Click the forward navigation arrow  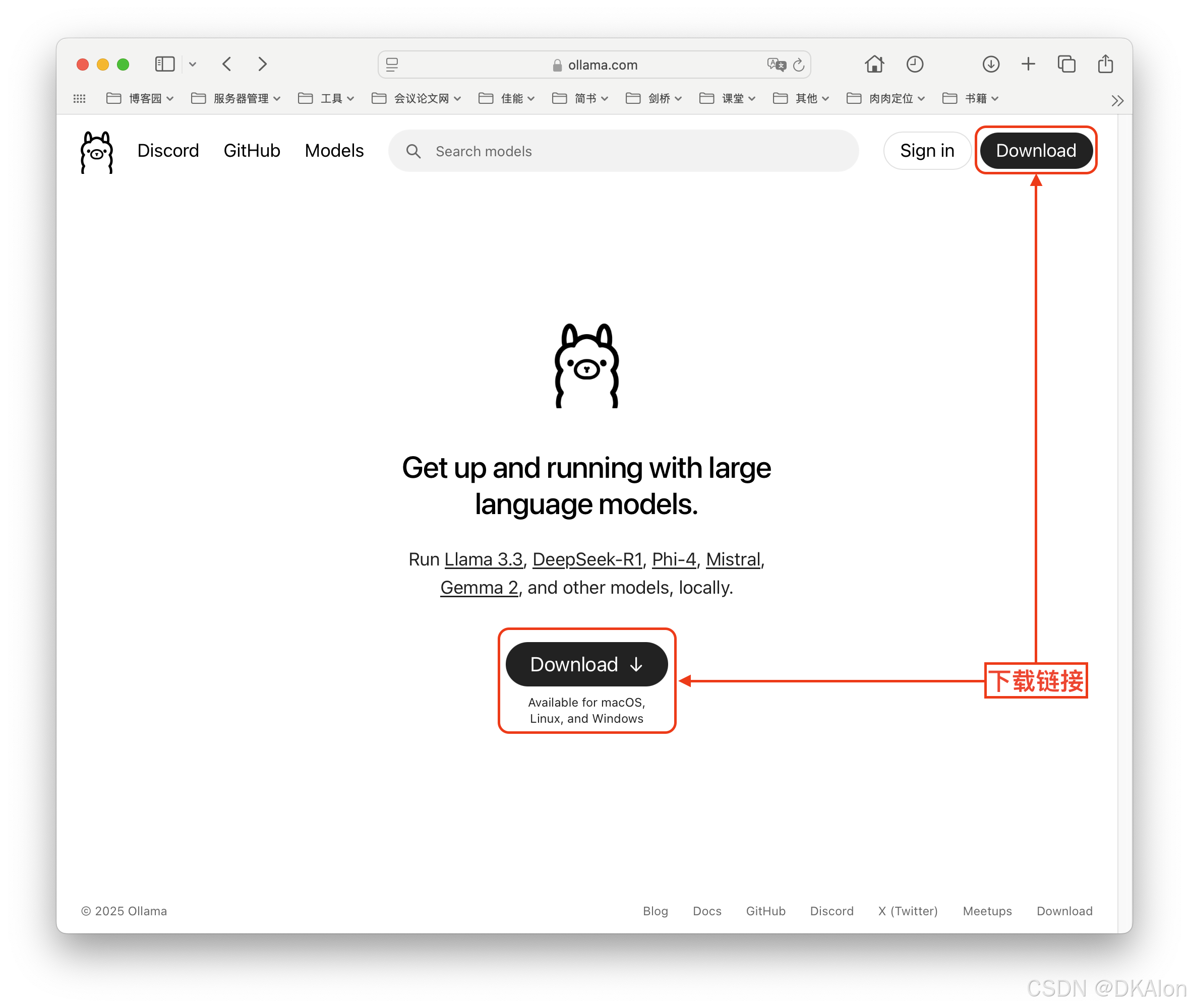point(262,64)
